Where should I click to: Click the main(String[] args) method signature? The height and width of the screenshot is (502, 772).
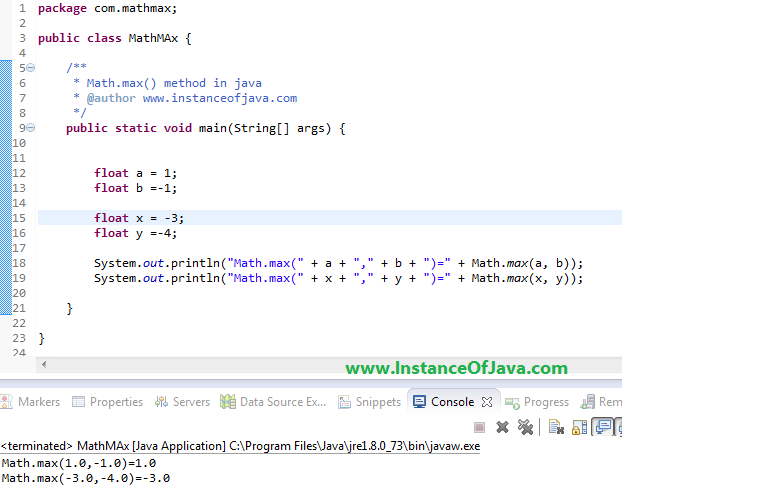coord(265,128)
